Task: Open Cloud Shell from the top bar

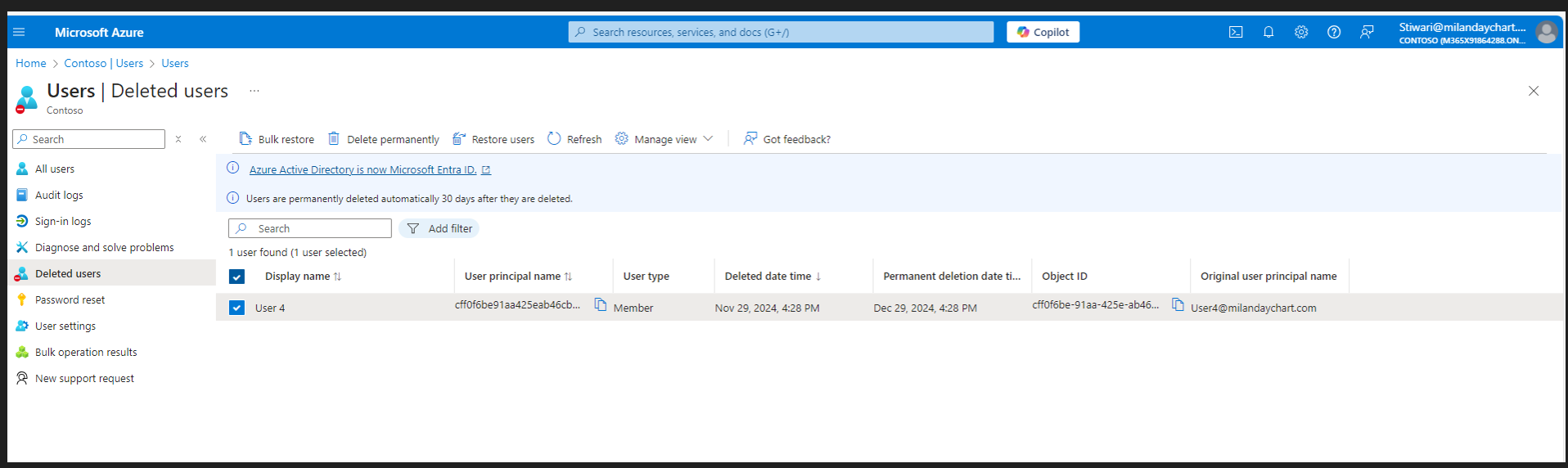Action: pyautogui.click(x=1236, y=32)
